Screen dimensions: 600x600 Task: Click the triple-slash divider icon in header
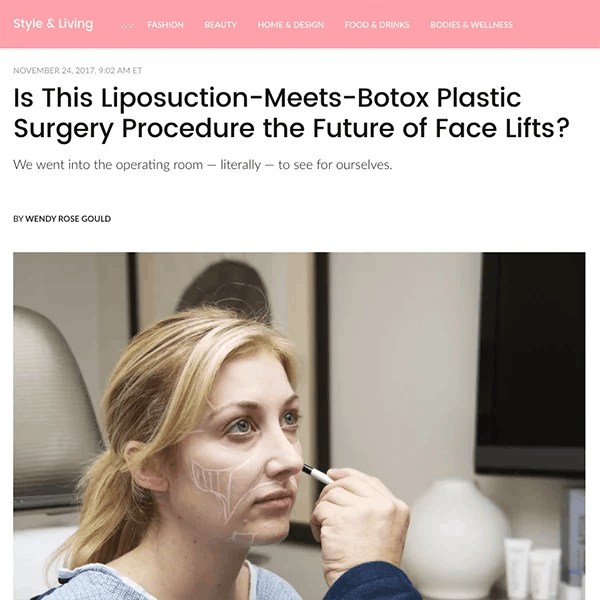[127, 26]
